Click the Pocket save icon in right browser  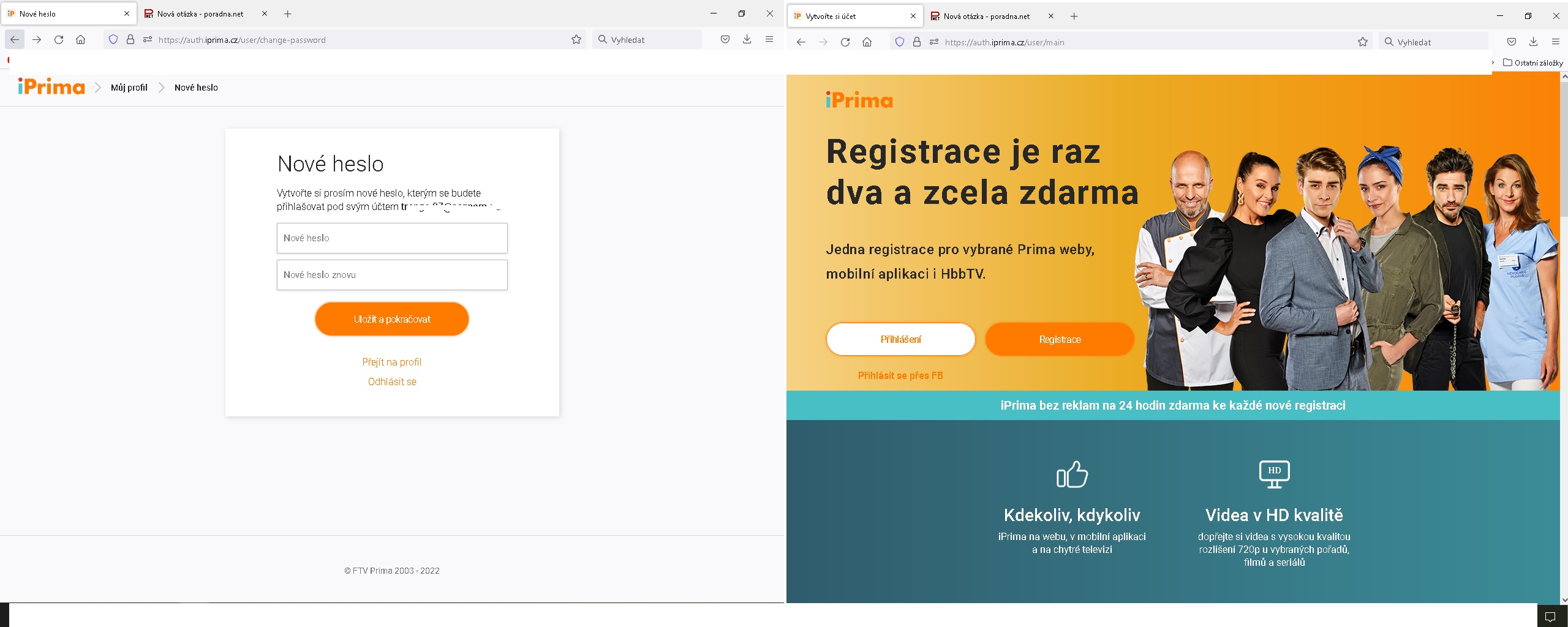coord(1511,42)
